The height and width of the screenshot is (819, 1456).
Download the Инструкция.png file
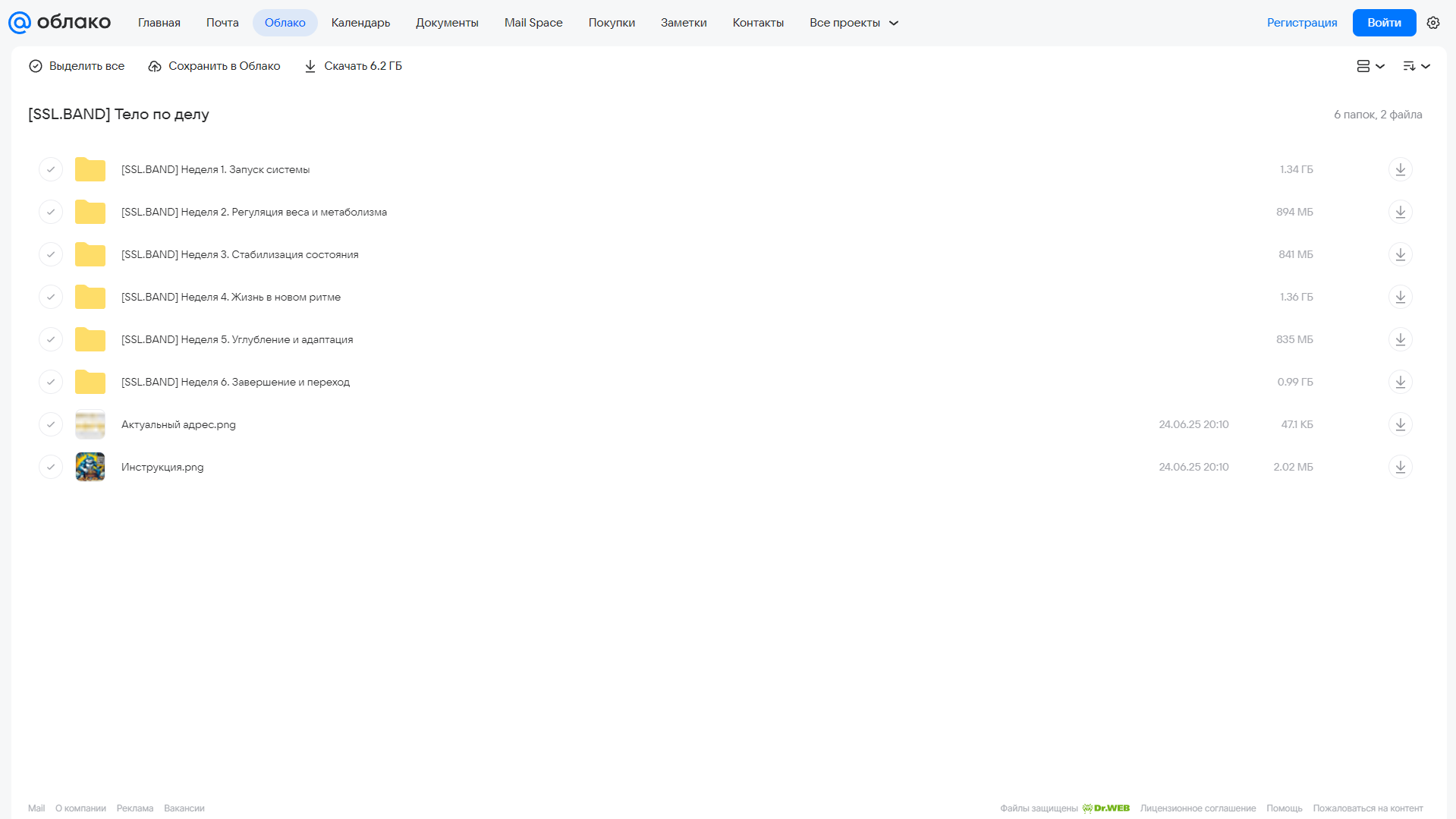(1400, 467)
